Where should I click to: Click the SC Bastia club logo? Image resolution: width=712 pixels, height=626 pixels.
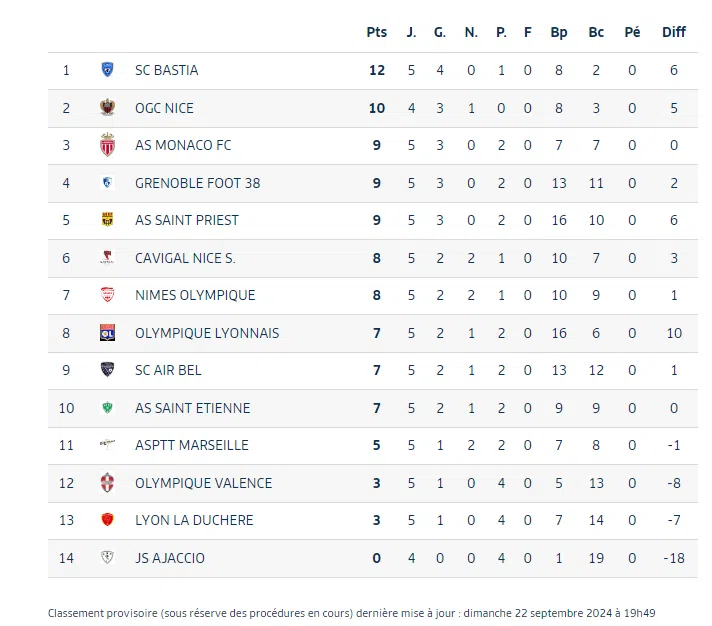point(107,70)
